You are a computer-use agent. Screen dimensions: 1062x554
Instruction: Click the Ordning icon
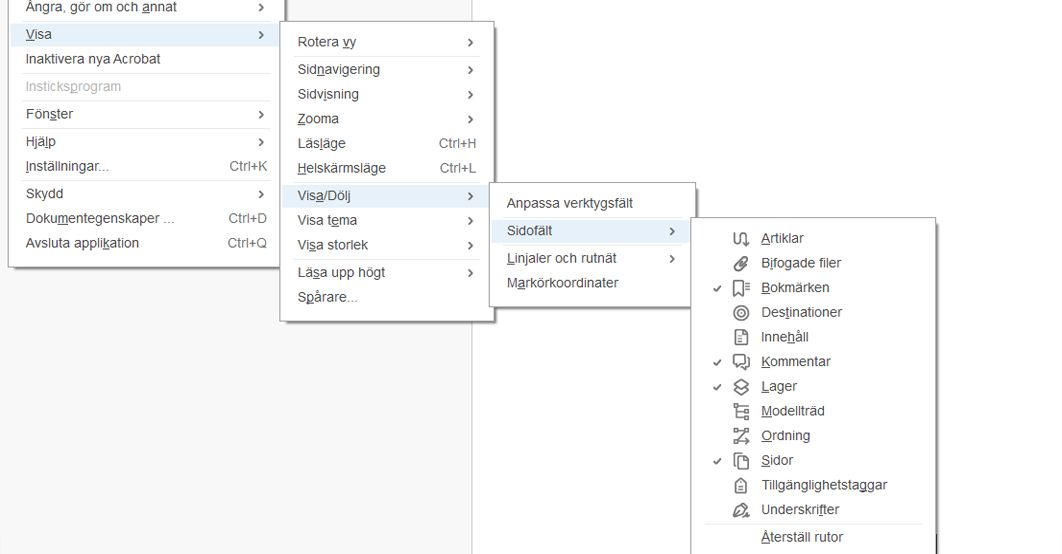(x=741, y=436)
